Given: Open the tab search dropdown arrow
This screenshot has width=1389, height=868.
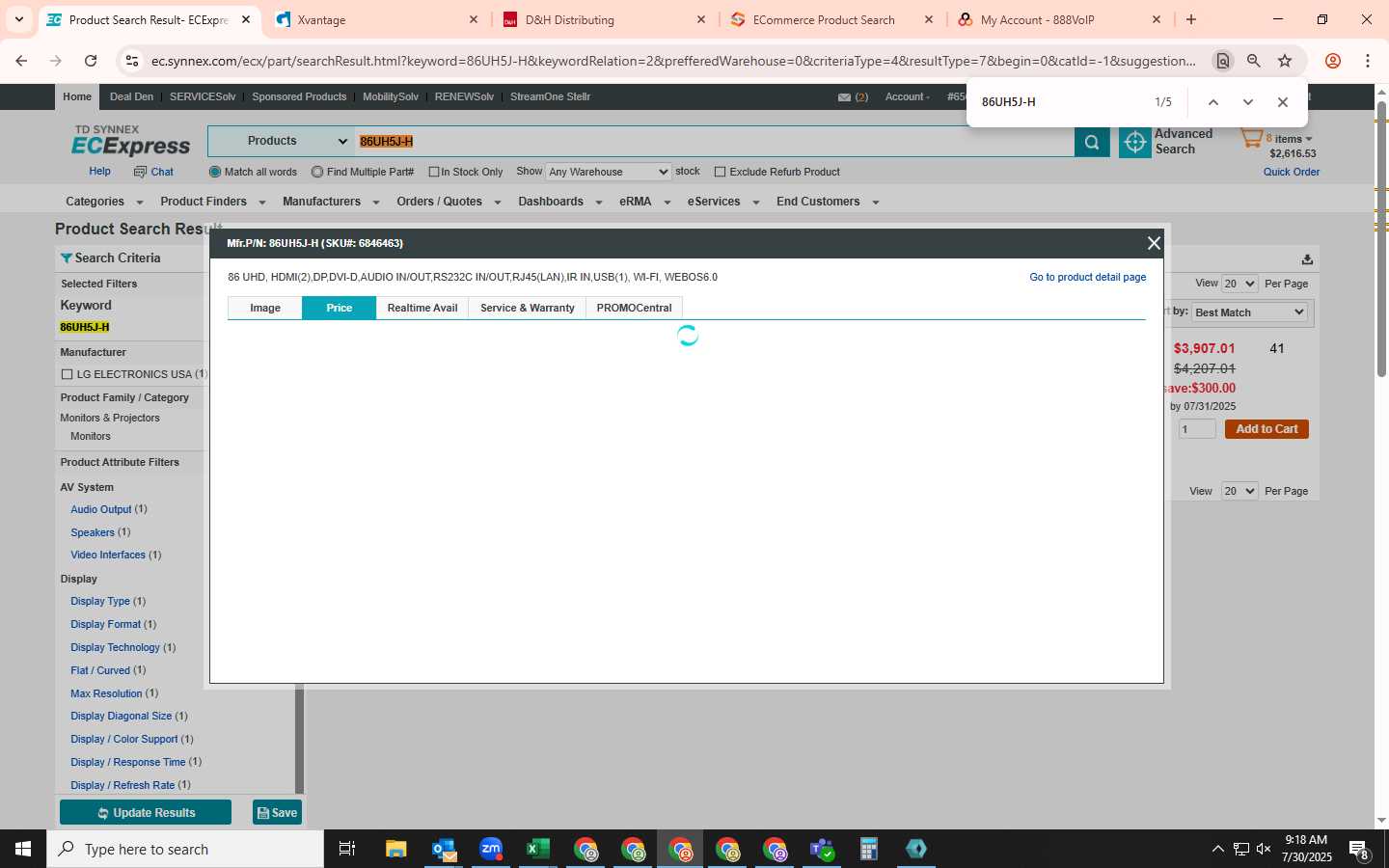Looking at the screenshot, I should [x=19, y=19].
